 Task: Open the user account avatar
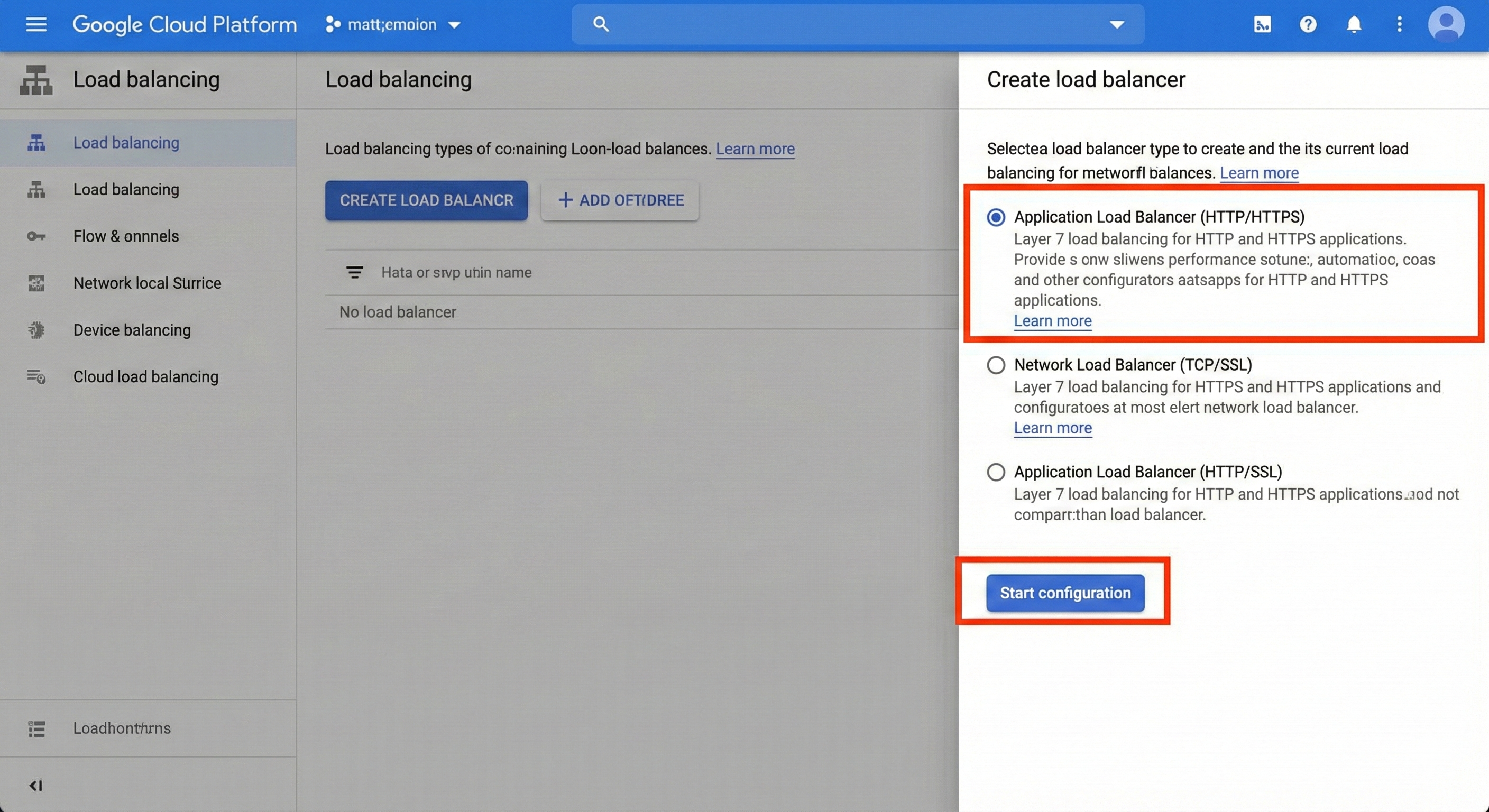(x=1446, y=24)
